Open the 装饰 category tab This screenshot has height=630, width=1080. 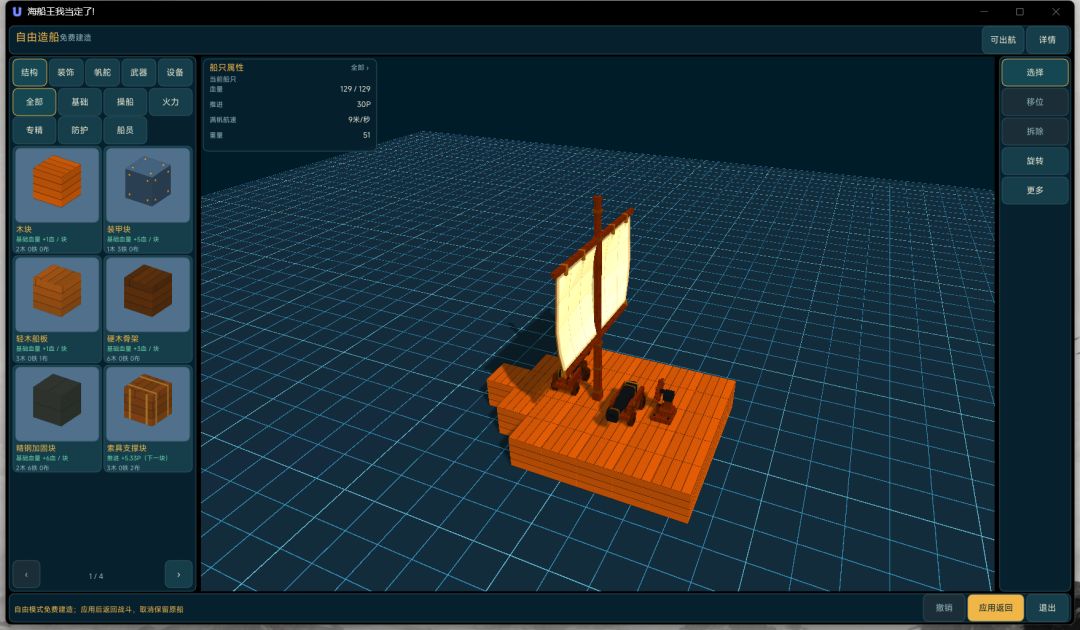point(66,72)
